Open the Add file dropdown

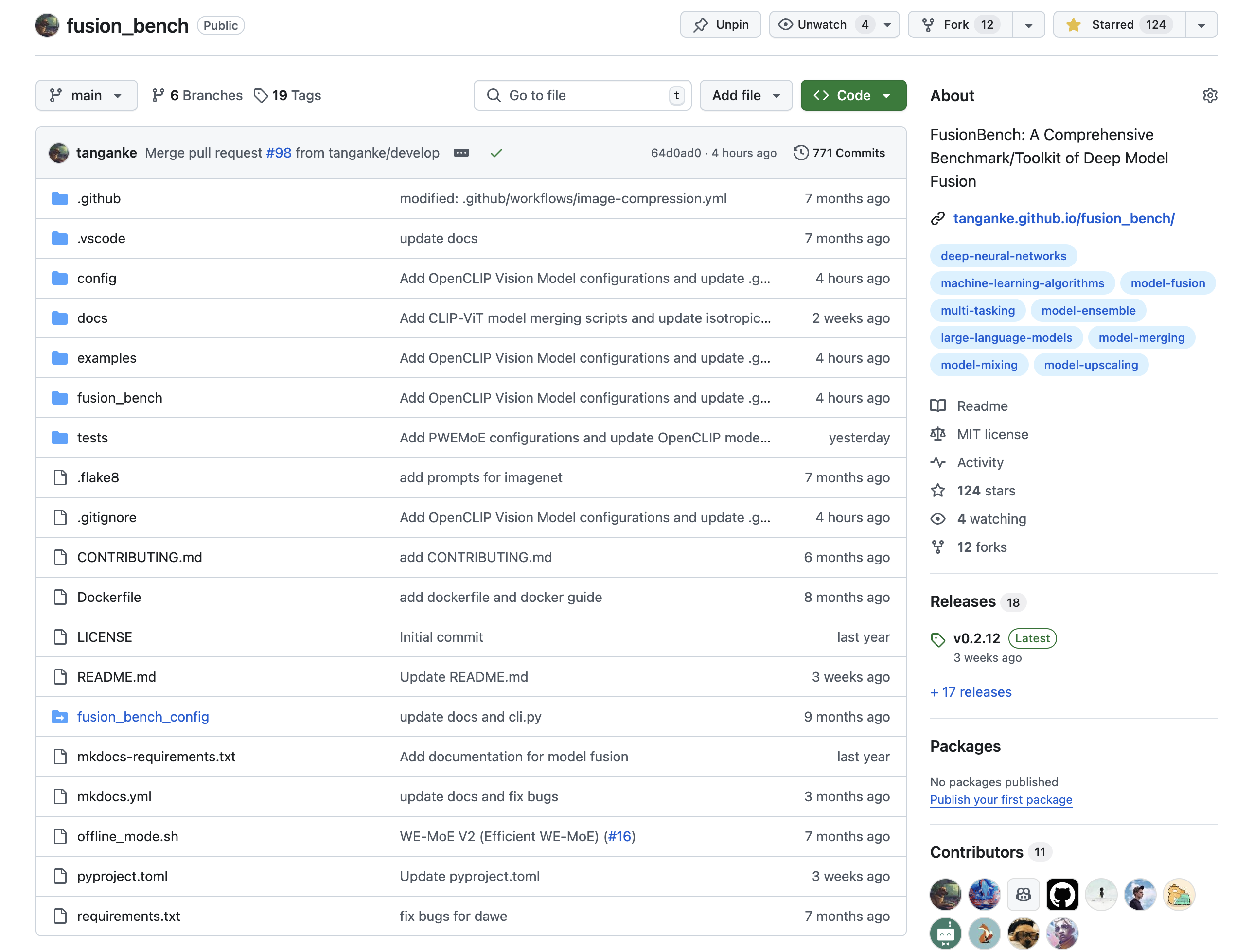[x=745, y=95]
